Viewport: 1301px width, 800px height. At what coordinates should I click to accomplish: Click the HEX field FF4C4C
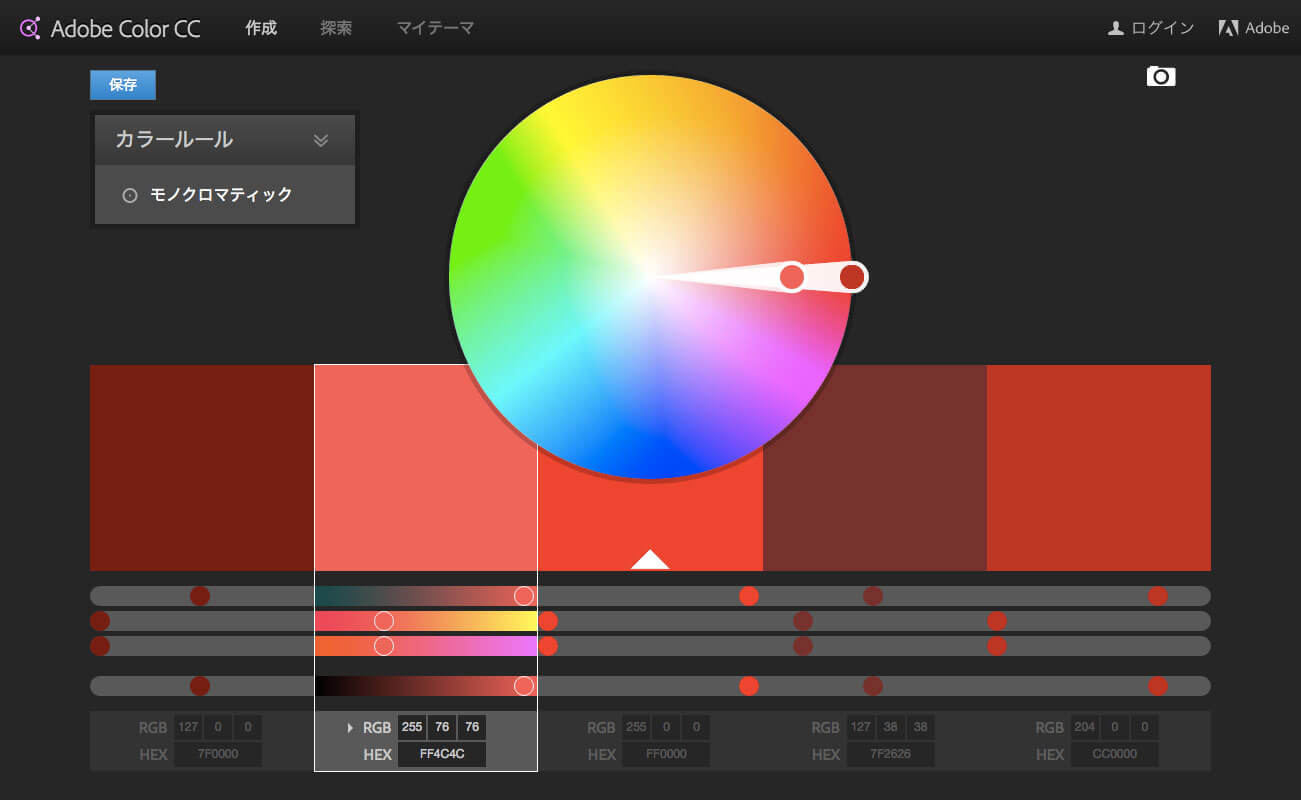pyautogui.click(x=442, y=755)
